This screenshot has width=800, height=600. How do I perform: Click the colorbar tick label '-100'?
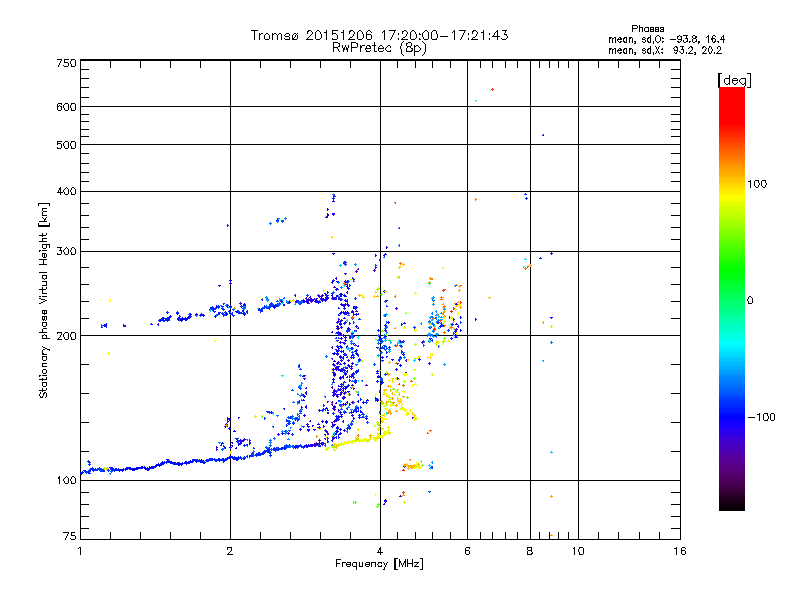pyautogui.click(x=762, y=417)
